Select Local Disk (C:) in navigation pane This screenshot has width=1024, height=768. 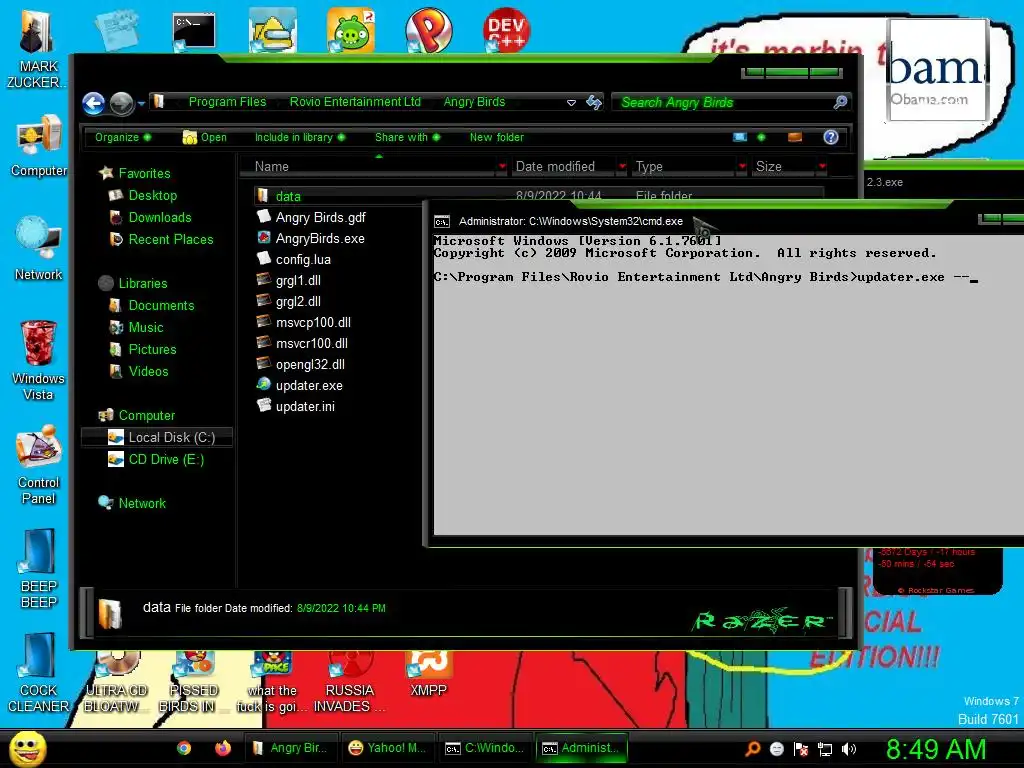157,438
